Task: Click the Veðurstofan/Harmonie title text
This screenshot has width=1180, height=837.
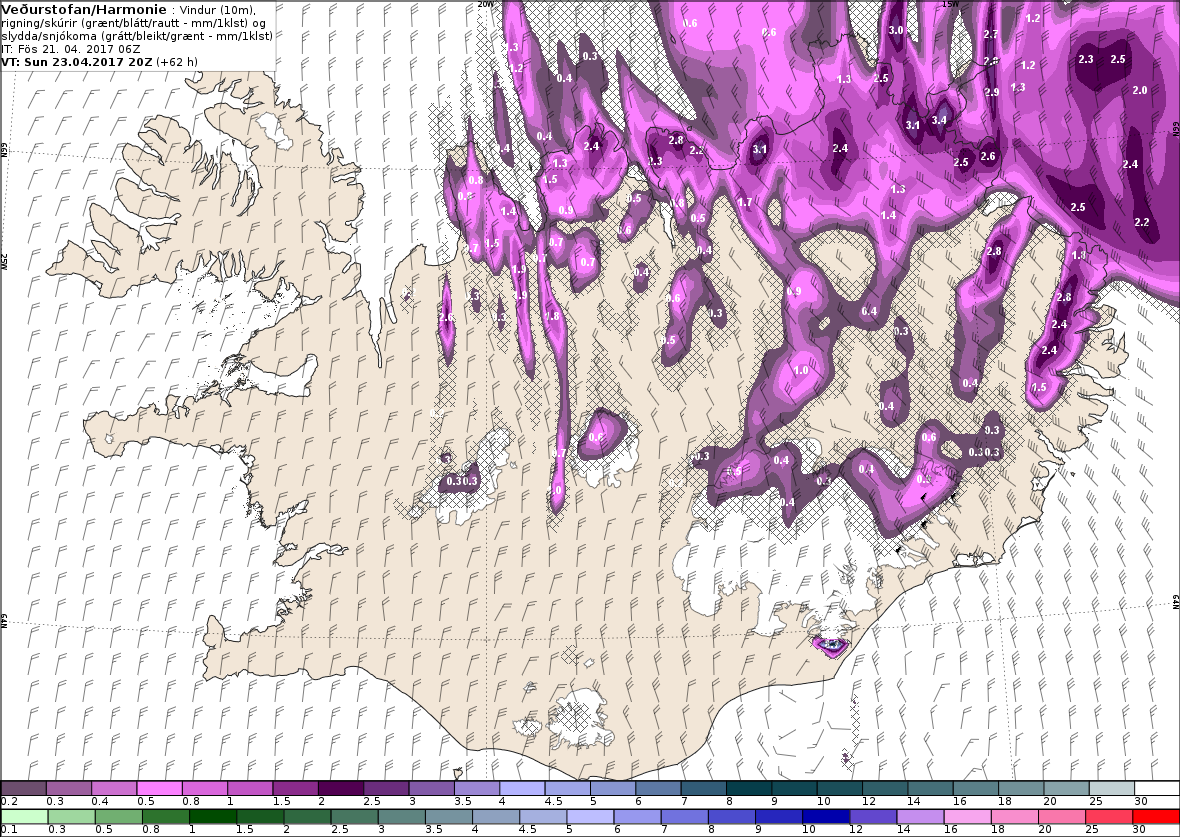Action: click(84, 10)
